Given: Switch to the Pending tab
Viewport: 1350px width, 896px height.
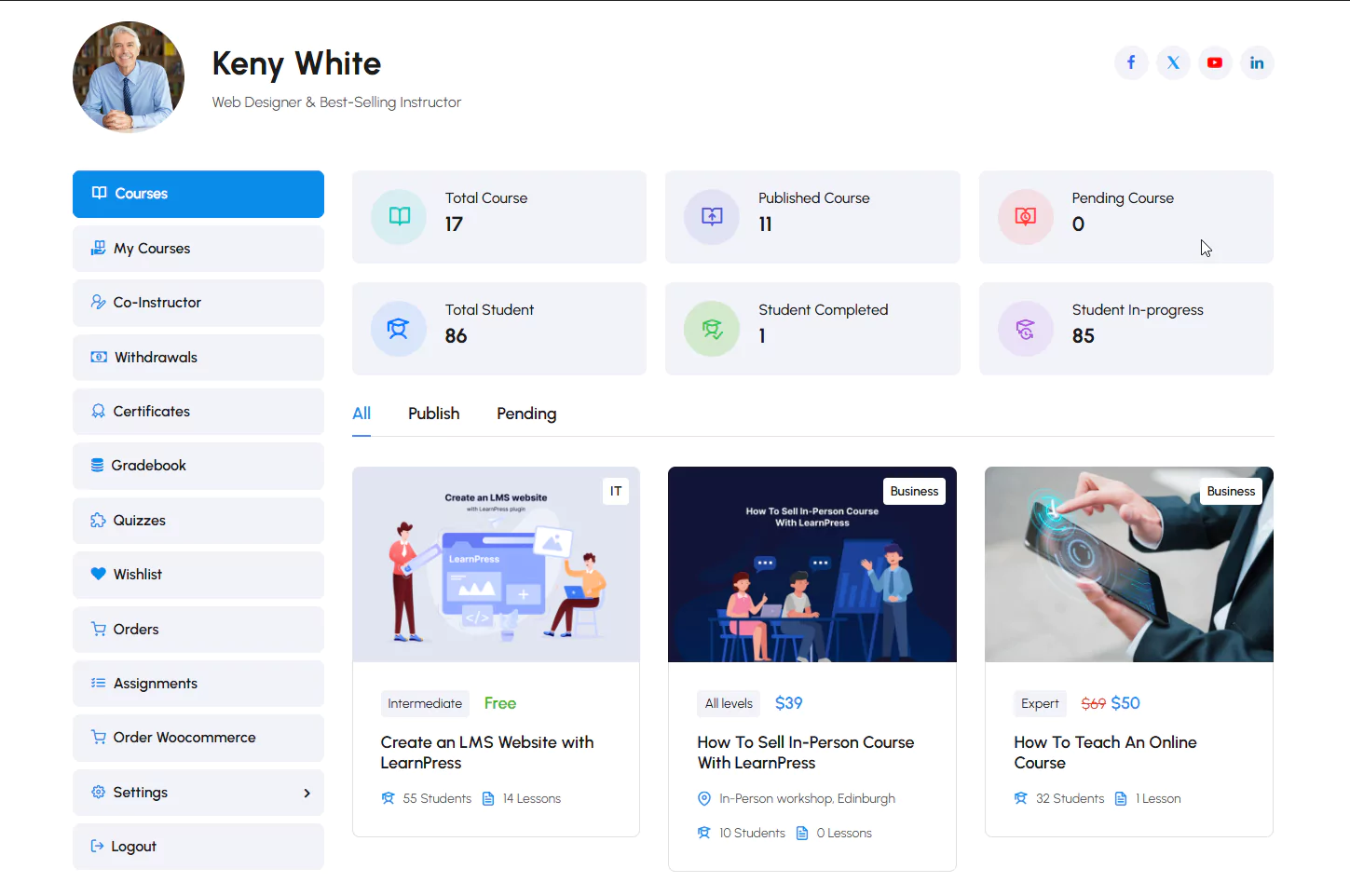Looking at the screenshot, I should pos(526,414).
